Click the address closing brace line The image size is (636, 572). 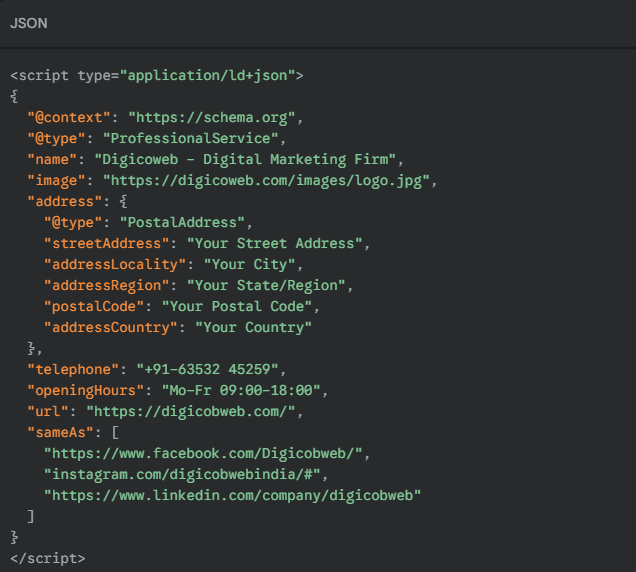click(x=34, y=348)
